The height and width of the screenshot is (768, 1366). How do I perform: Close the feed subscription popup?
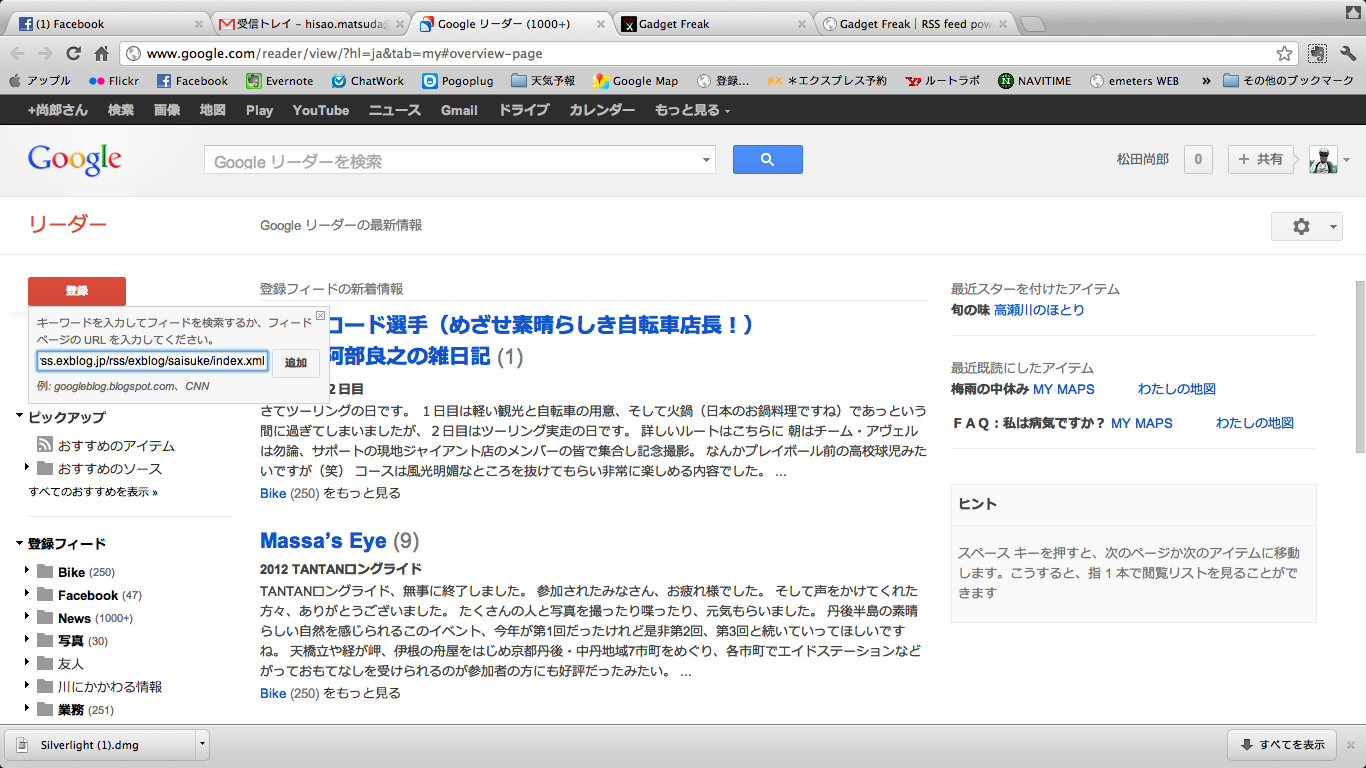320,315
